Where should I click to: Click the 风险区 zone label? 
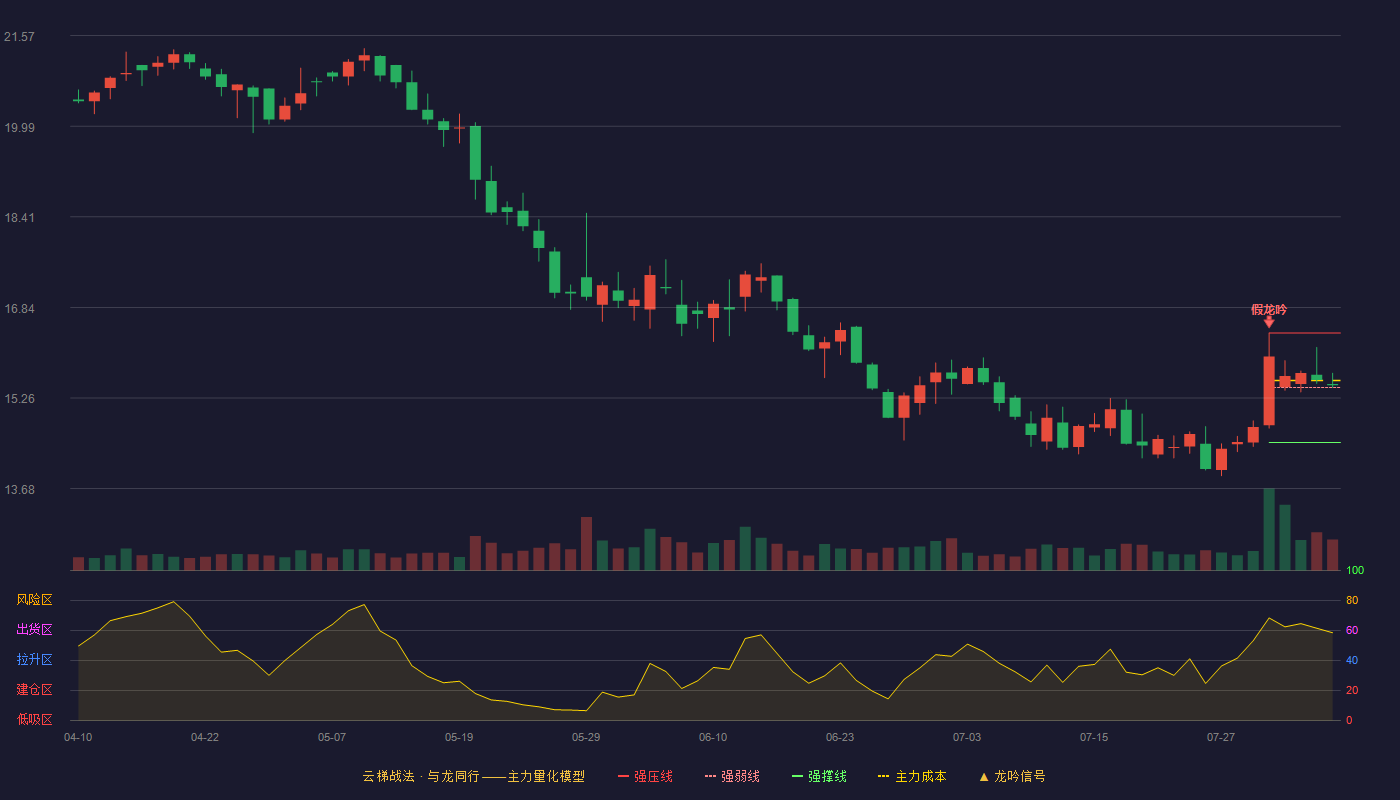point(34,600)
